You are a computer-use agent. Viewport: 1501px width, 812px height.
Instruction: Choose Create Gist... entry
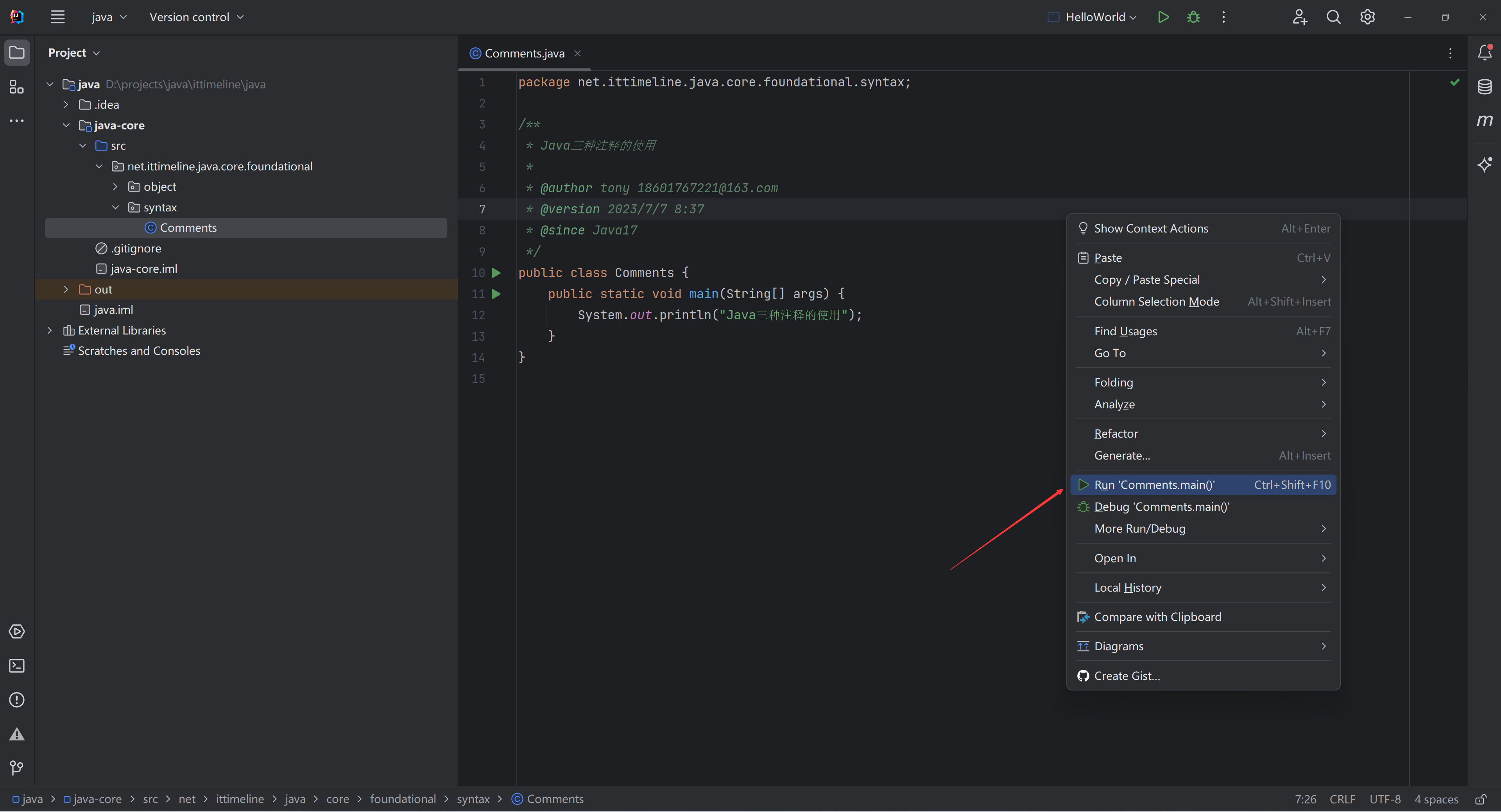point(1203,676)
